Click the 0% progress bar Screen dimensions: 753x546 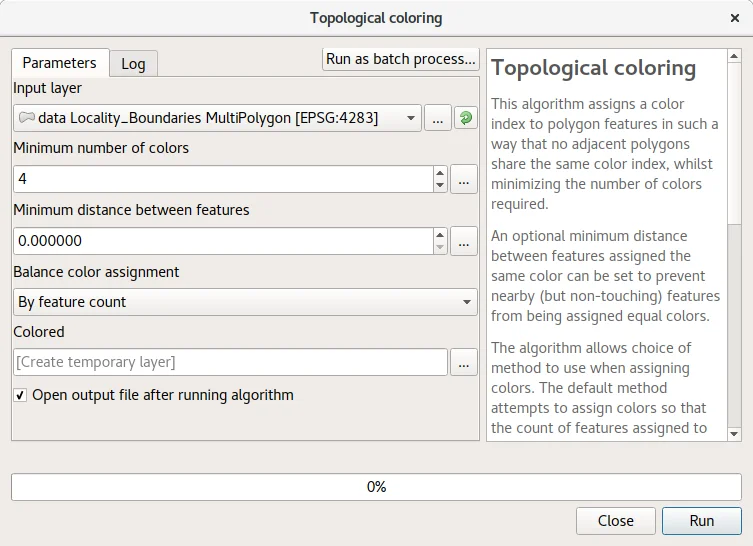tap(376, 487)
